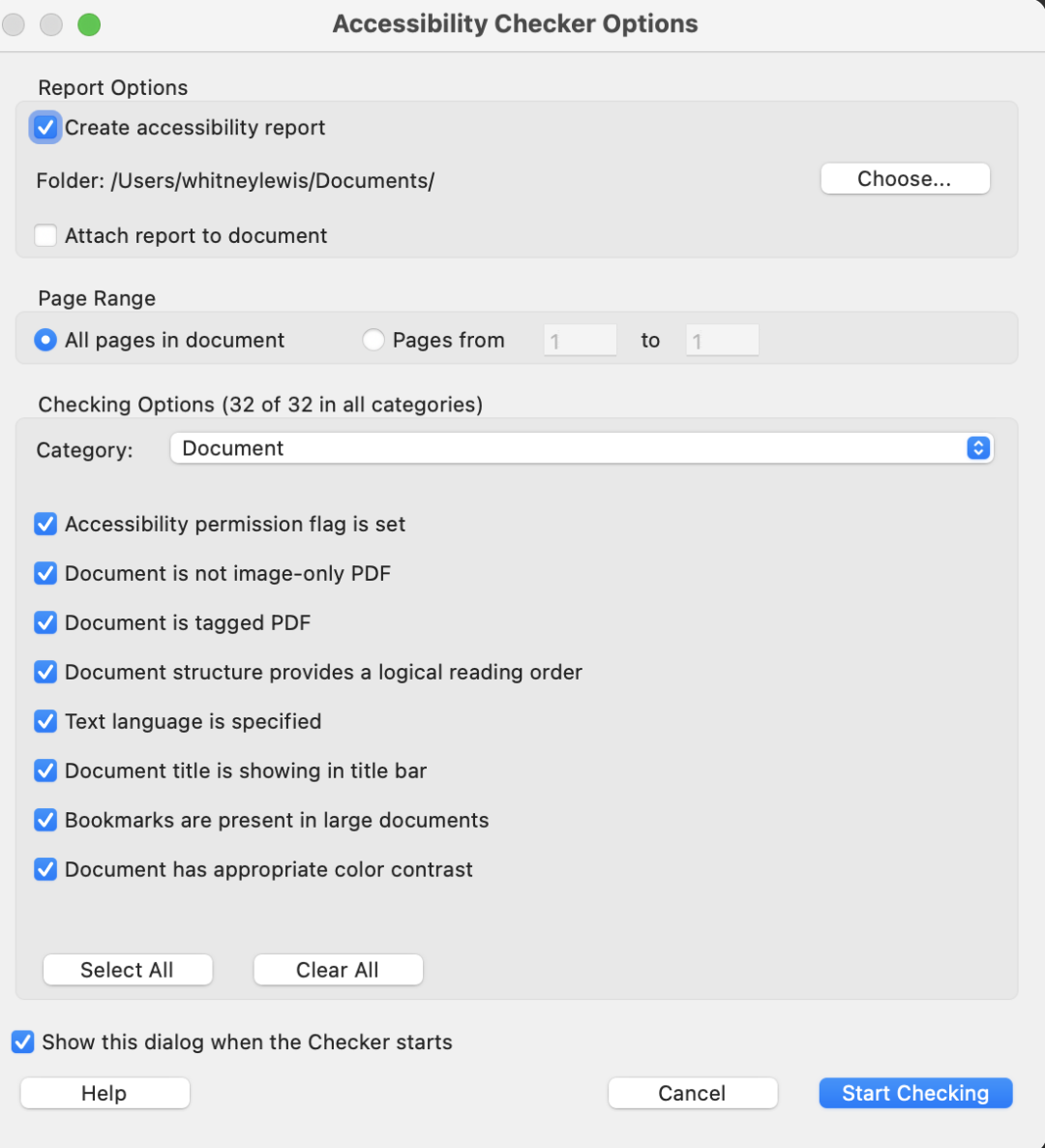Click the Category stepper arrows
1045x1148 pixels.
(977, 448)
